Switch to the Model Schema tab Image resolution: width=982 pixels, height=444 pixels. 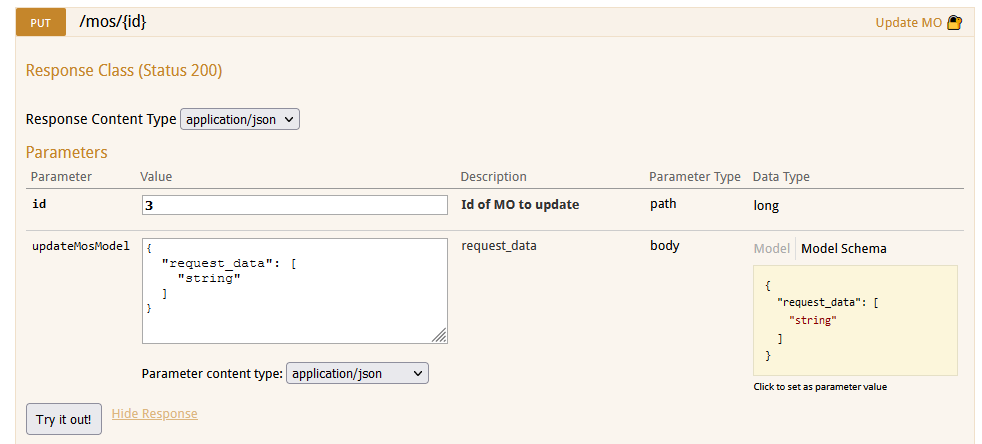click(x=844, y=249)
